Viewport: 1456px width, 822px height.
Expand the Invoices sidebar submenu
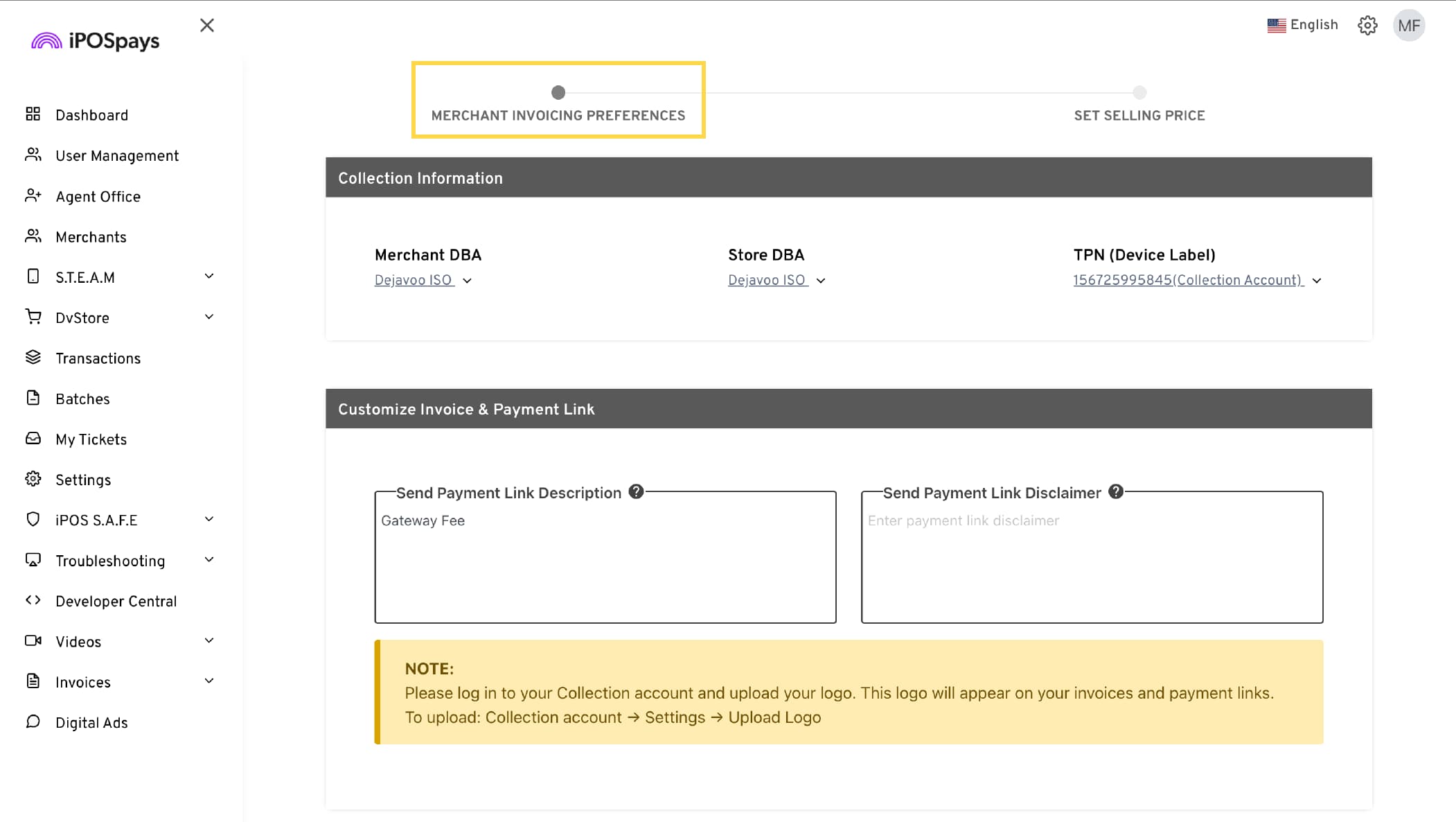209,681
